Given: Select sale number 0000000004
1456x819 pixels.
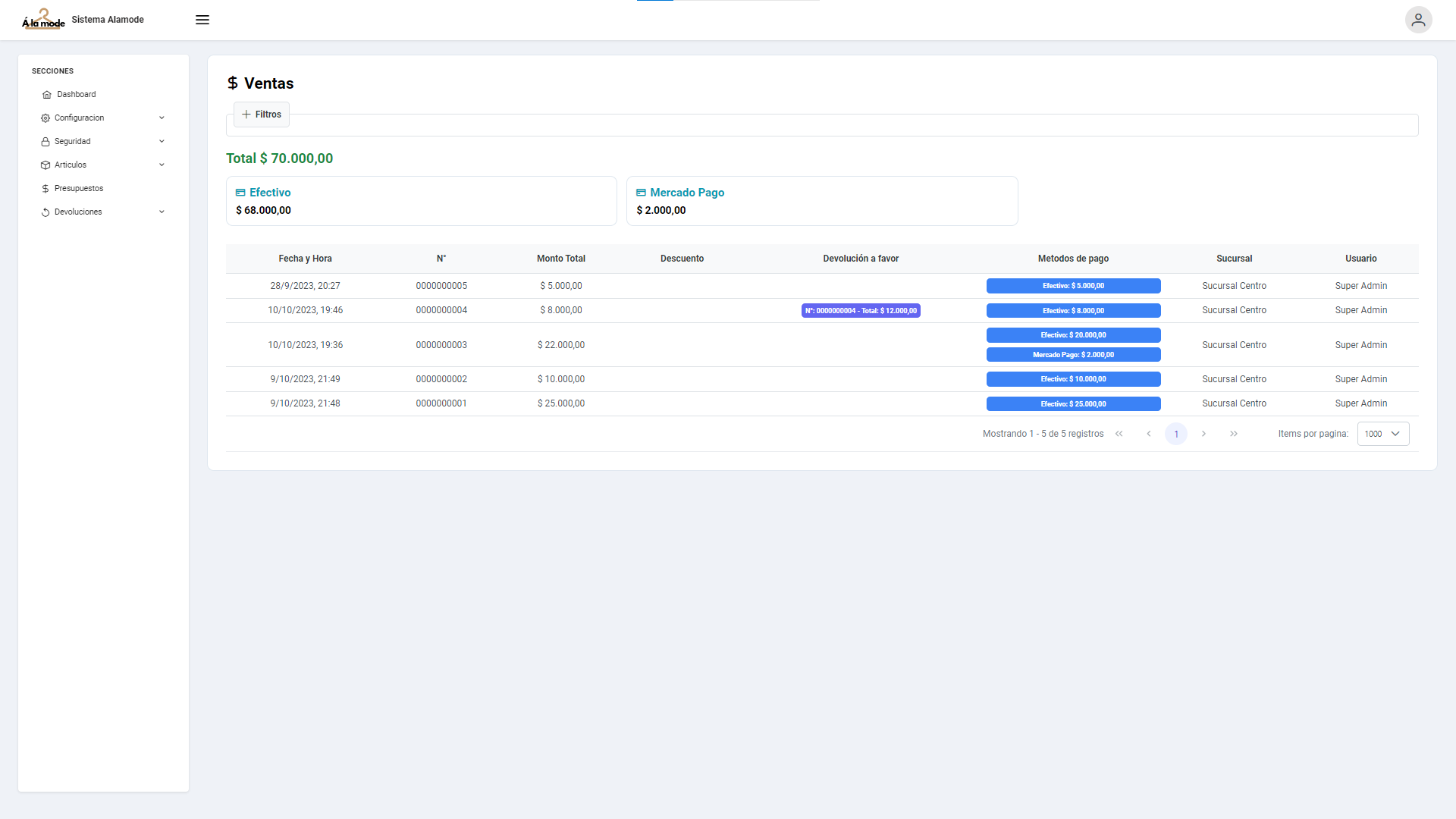Looking at the screenshot, I should (x=441, y=310).
